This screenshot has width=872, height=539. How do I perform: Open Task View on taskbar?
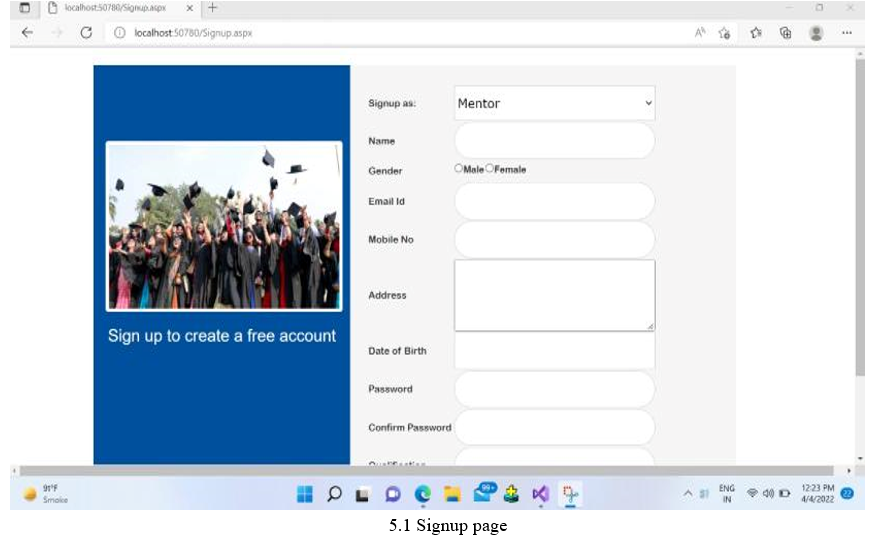(x=363, y=494)
